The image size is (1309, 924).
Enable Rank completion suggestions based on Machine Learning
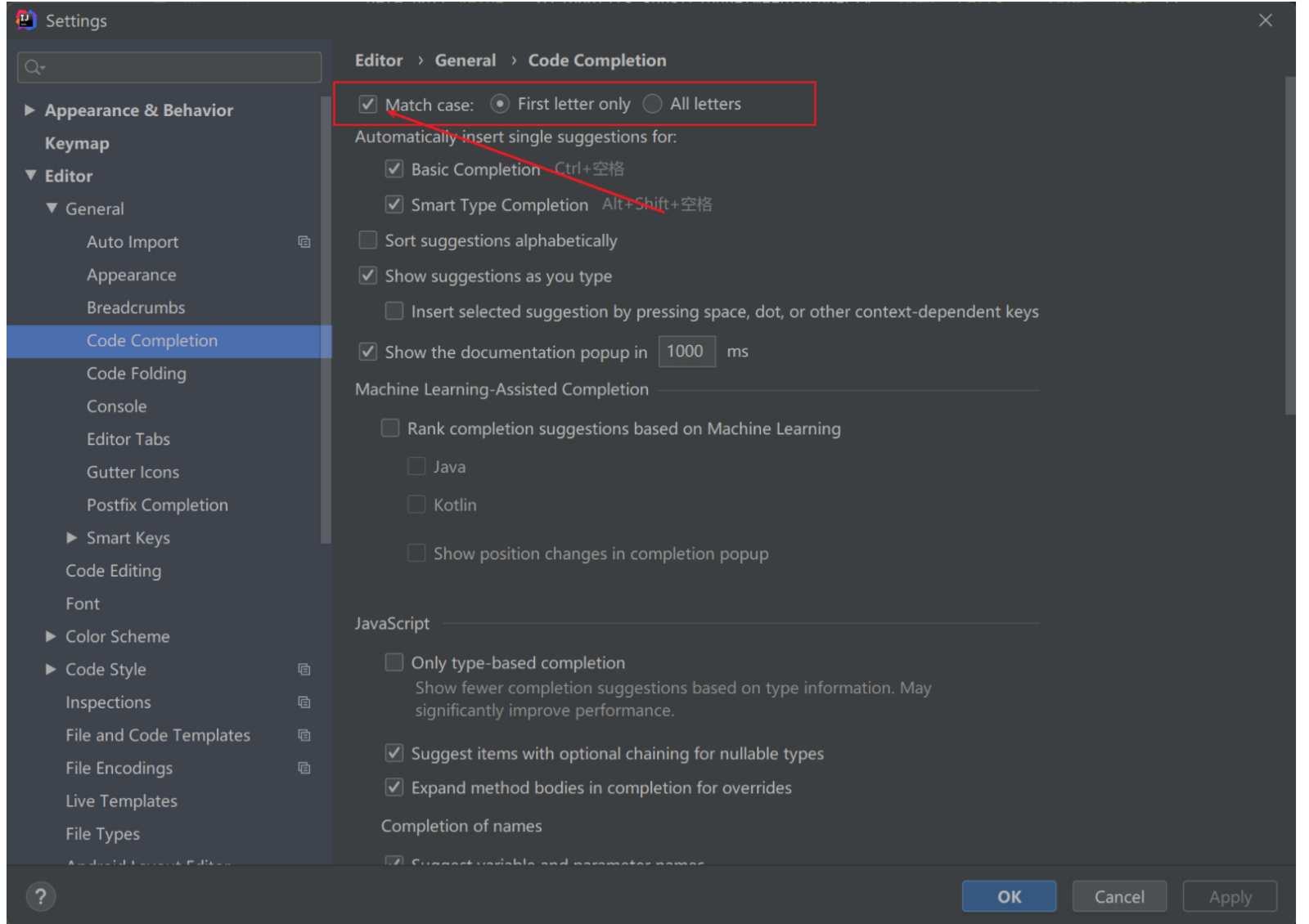click(390, 428)
